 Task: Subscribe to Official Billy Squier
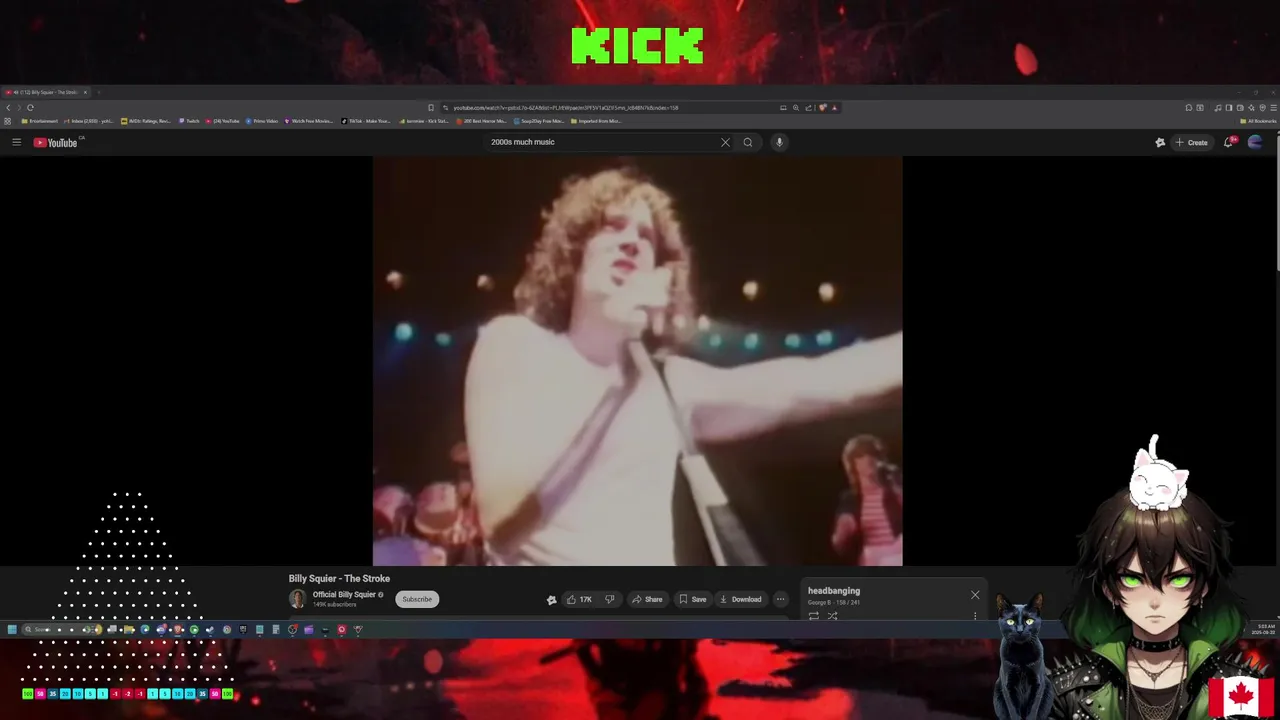417,599
